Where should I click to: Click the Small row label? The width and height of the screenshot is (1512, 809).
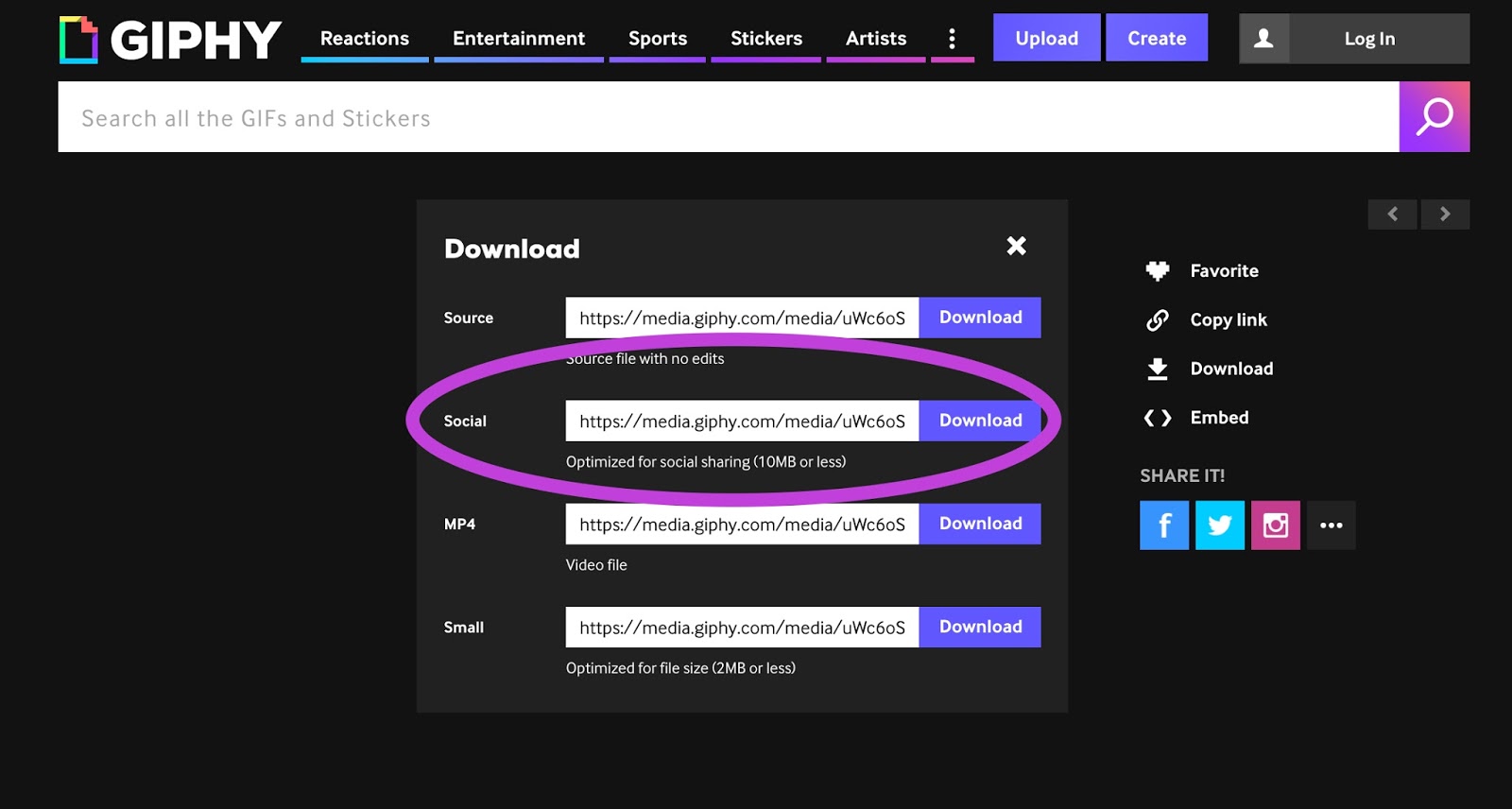click(463, 628)
